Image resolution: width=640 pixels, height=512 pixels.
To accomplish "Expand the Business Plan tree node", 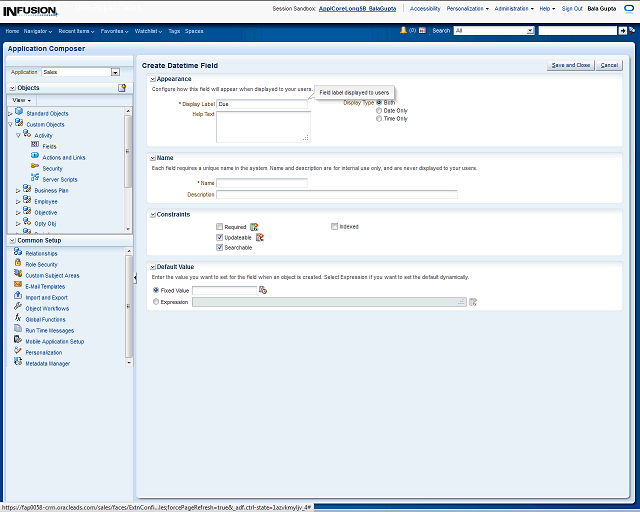I will click(18, 190).
